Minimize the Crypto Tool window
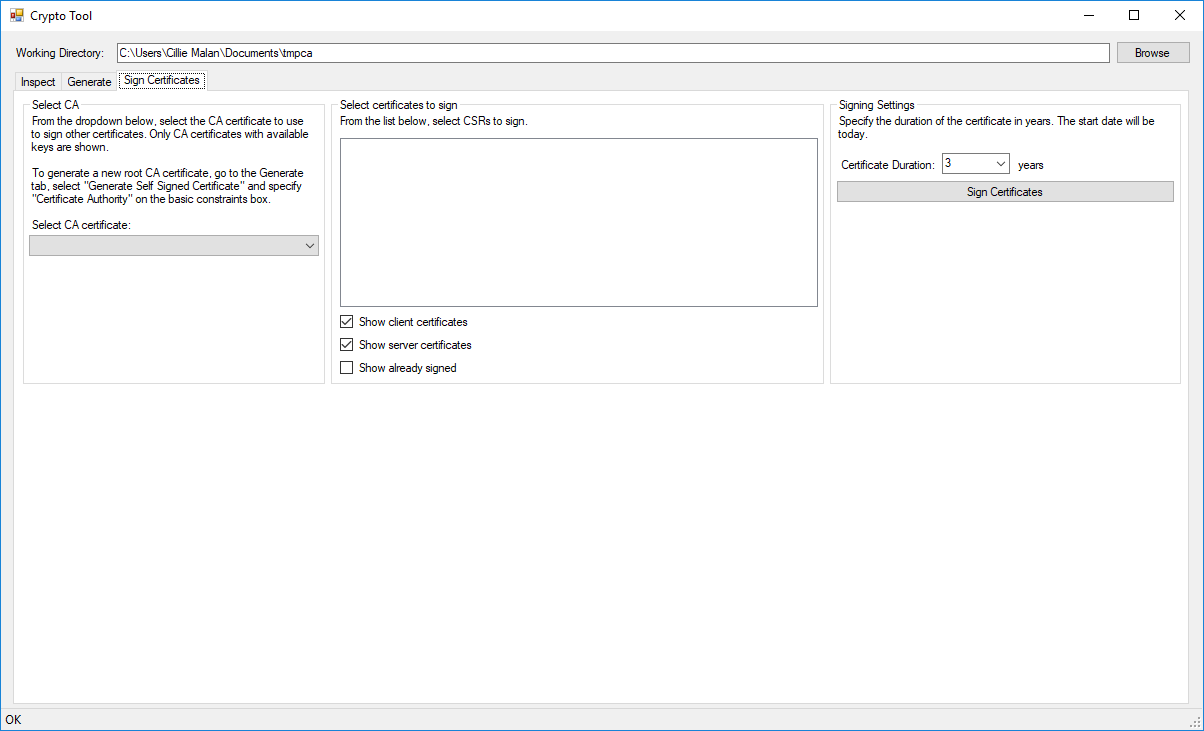Image resolution: width=1204 pixels, height=731 pixels. click(x=1088, y=15)
